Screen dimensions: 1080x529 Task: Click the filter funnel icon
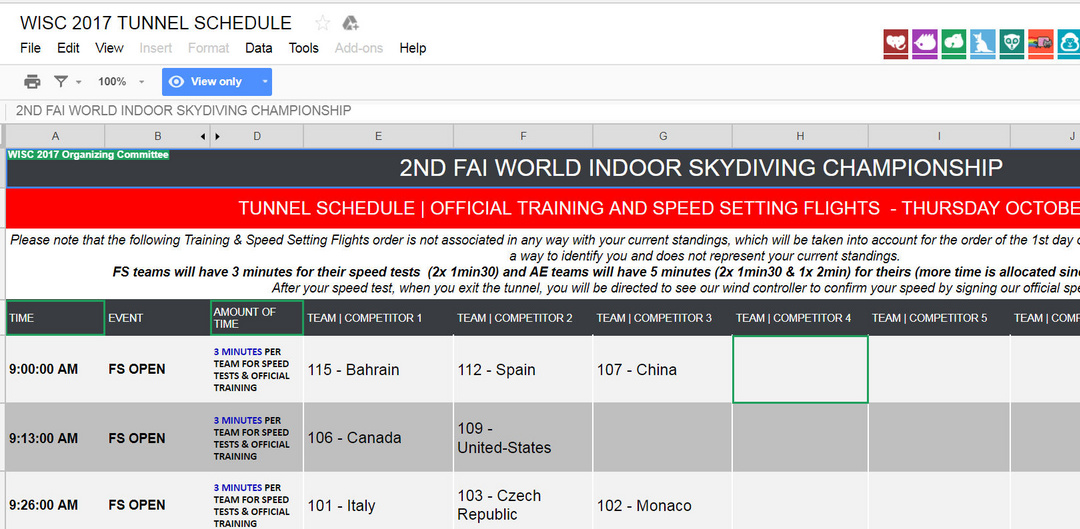pos(60,82)
